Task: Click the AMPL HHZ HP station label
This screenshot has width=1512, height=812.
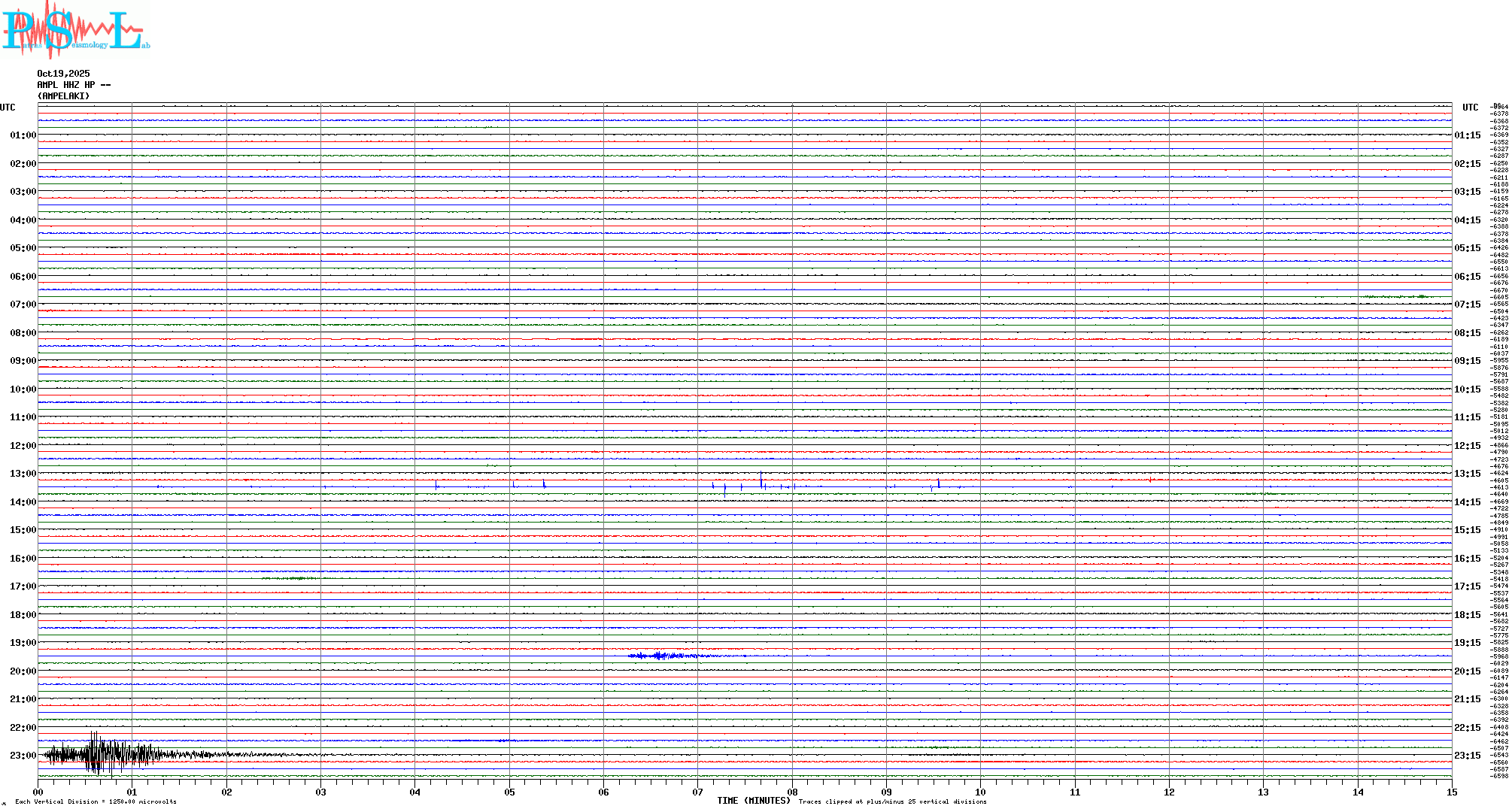Action: (74, 85)
